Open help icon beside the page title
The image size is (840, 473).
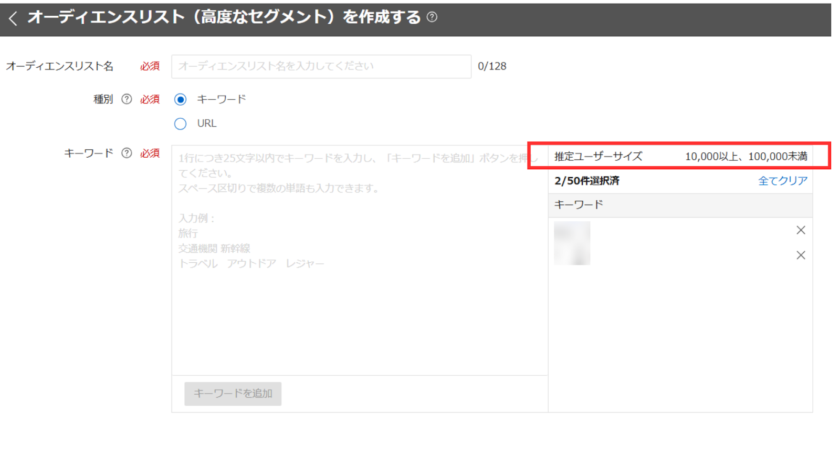[431, 18]
